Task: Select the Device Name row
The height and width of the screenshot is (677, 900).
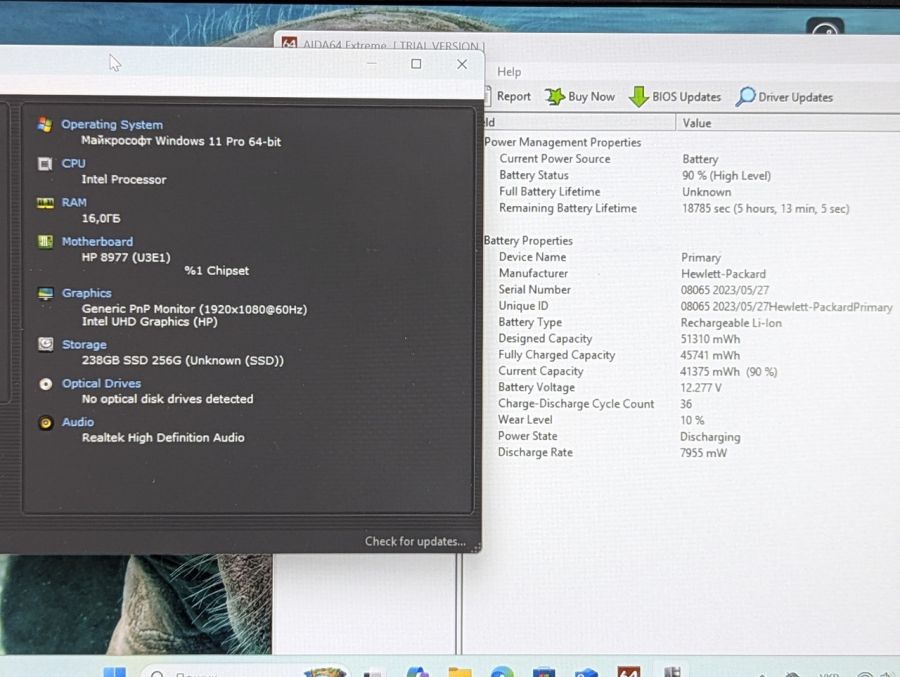Action: [692, 257]
